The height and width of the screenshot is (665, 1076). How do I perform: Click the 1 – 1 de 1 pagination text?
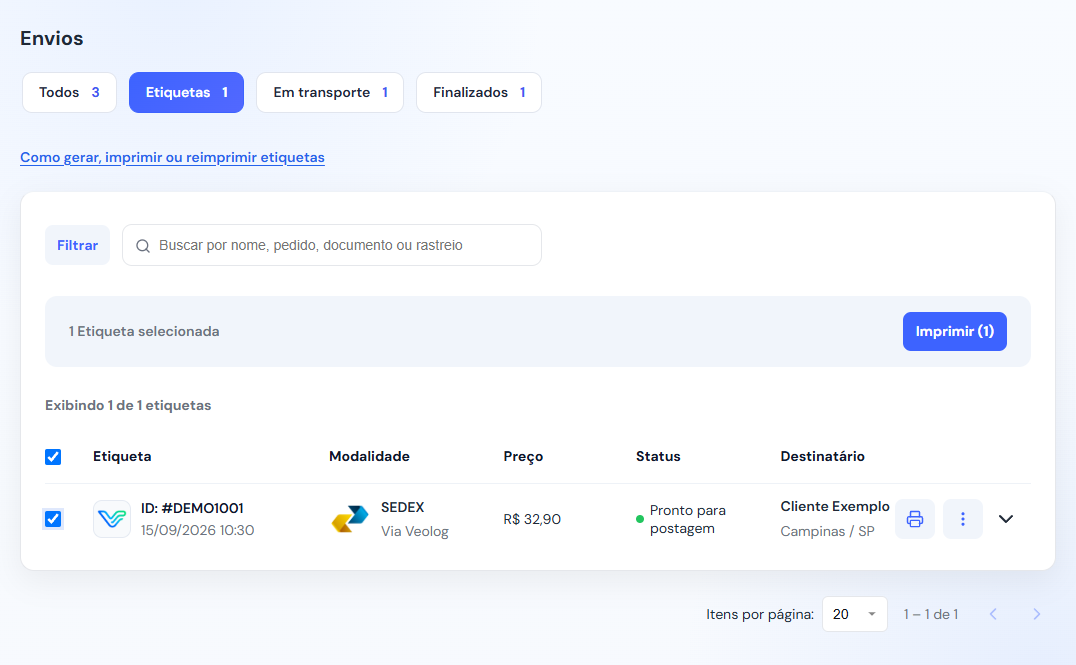click(x=931, y=614)
